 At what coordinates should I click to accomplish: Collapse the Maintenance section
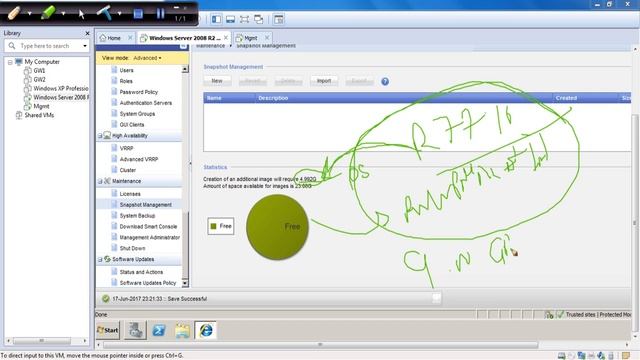point(100,181)
